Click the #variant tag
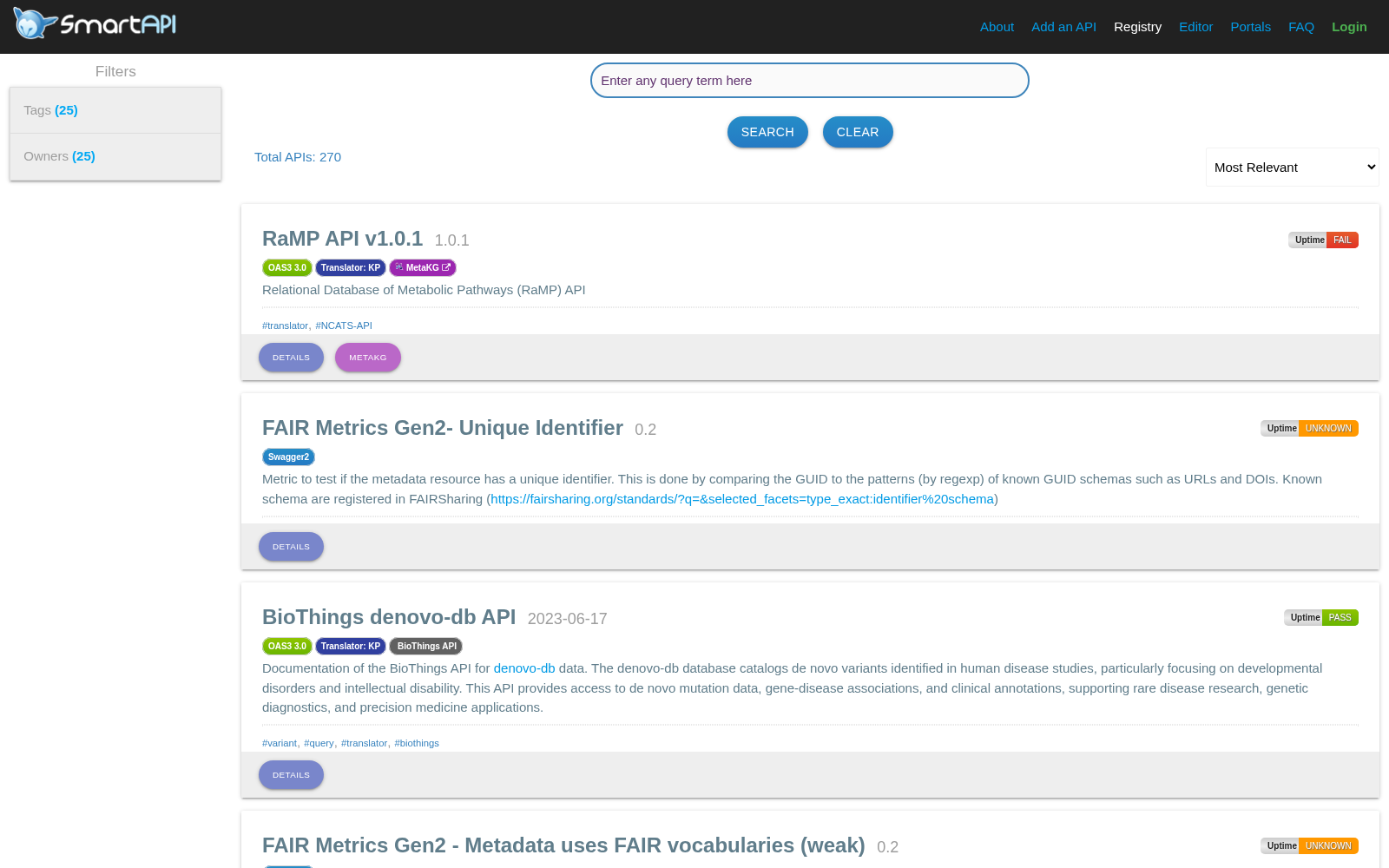 click(x=280, y=743)
